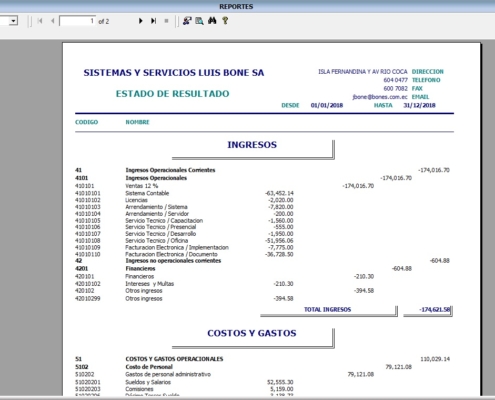This screenshot has width=495, height=400.
Task: Click the question mark help icon
Action: pos(225,21)
